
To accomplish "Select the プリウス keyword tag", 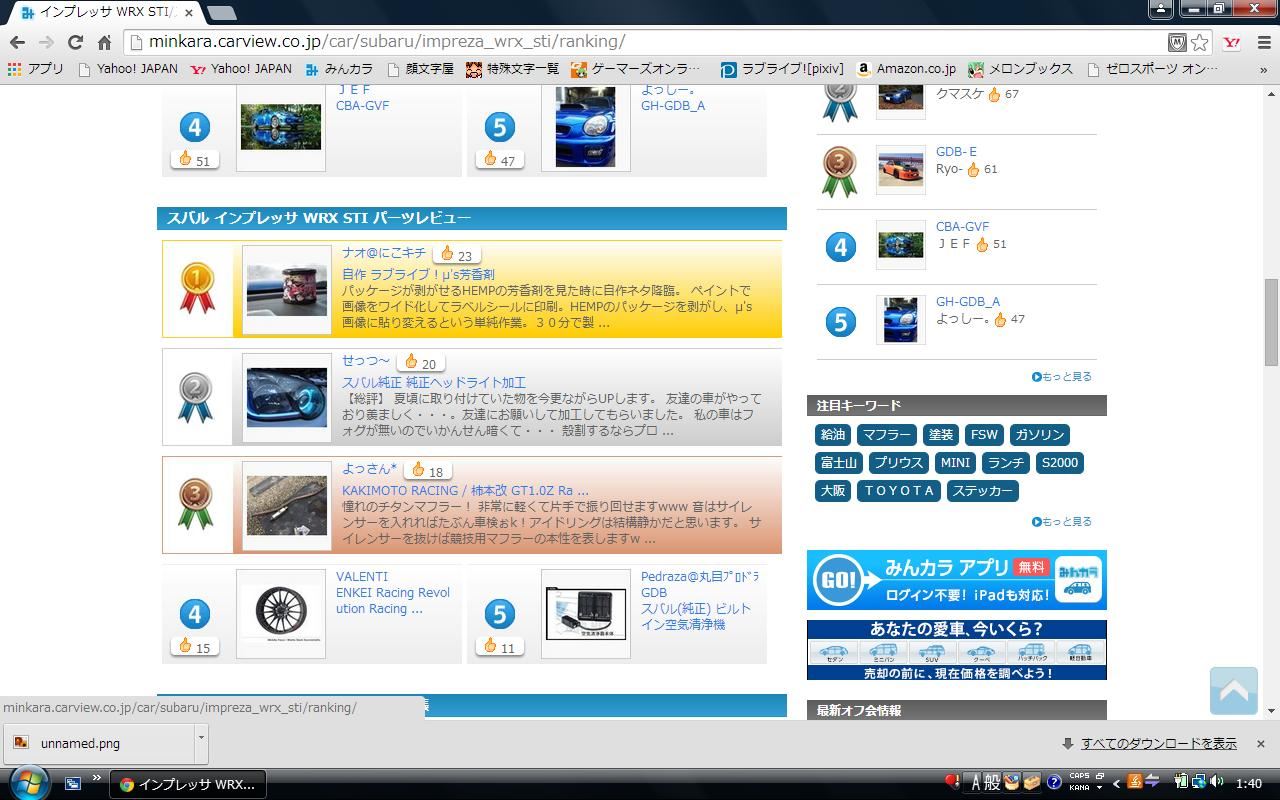I will pyautogui.click(x=898, y=463).
